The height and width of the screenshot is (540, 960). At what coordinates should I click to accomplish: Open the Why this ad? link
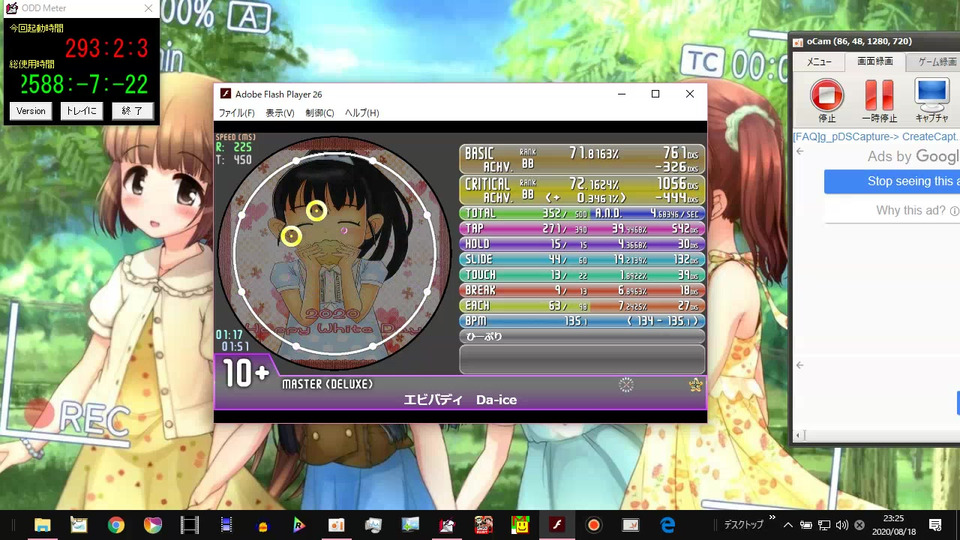pyautogui.click(x=916, y=211)
